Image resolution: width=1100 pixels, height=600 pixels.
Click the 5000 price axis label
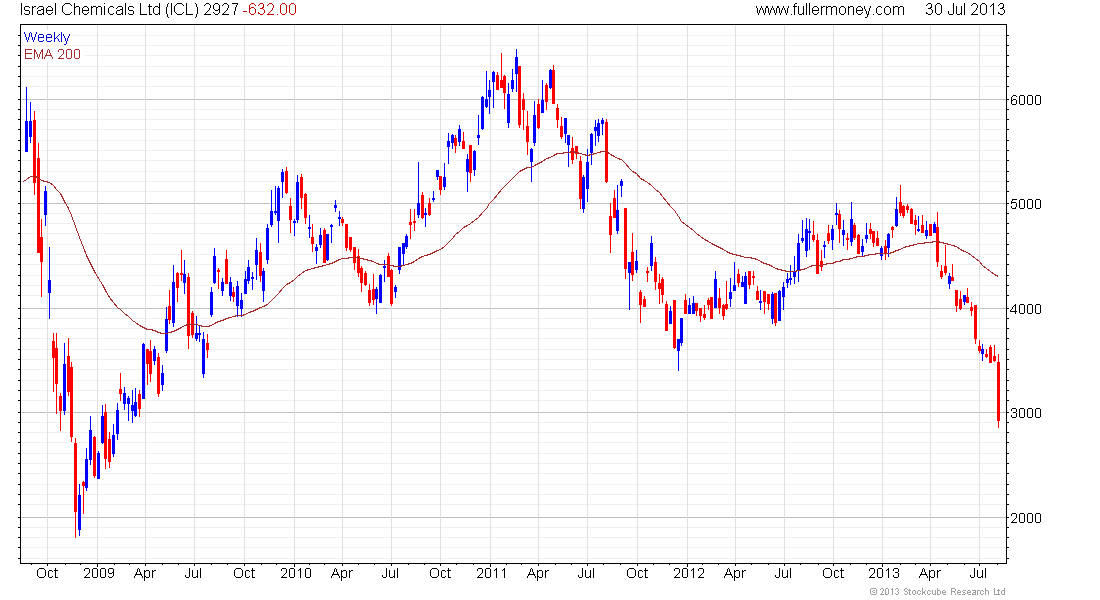1026,204
